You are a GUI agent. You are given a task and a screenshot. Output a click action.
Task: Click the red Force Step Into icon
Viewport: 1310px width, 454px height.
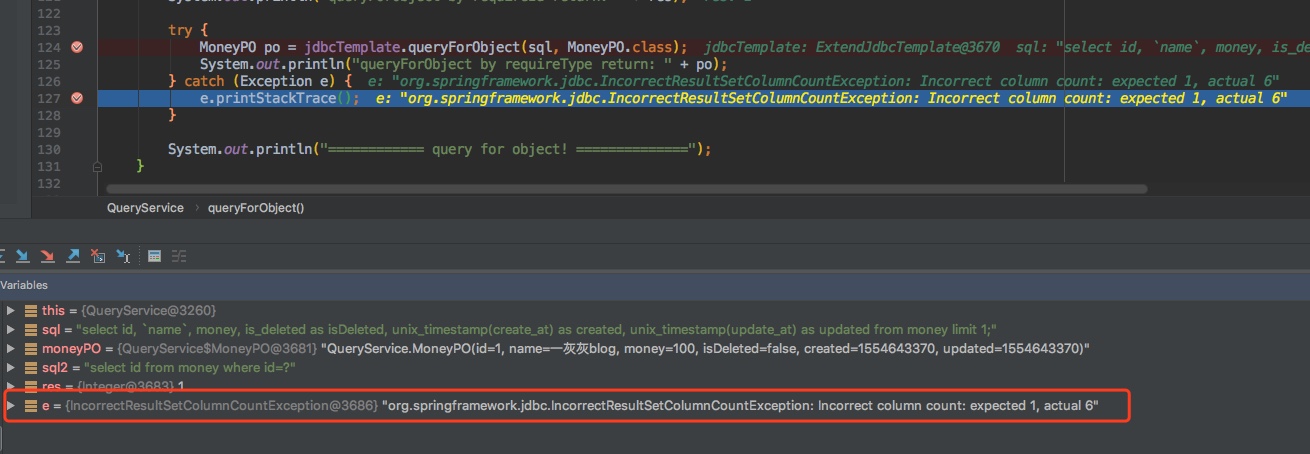[x=47, y=256]
